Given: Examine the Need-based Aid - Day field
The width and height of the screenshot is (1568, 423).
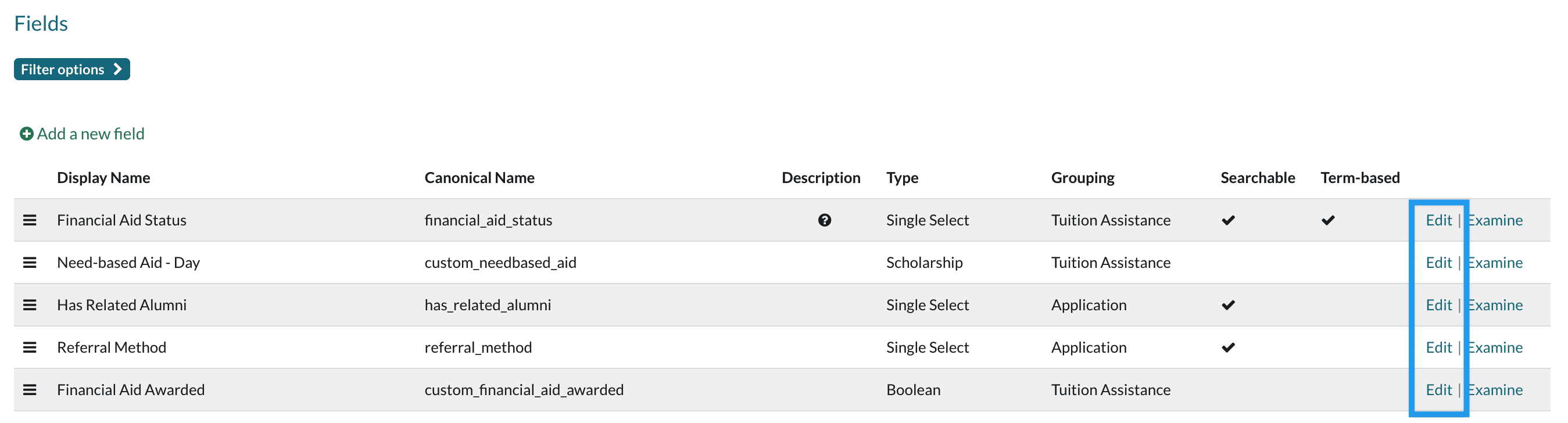Looking at the screenshot, I should coord(1495,262).
